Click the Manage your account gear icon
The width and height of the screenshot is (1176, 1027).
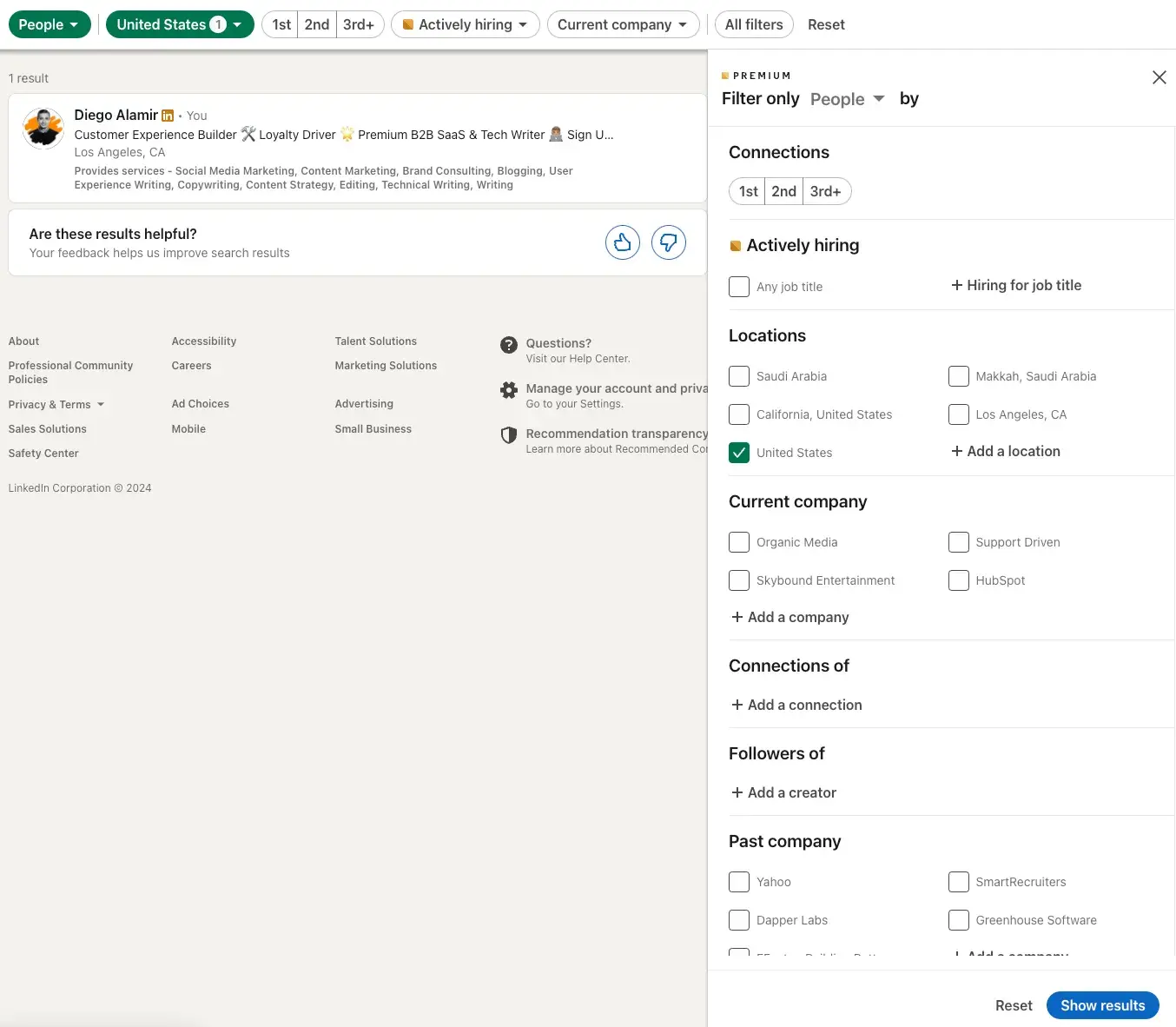pyautogui.click(x=509, y=390)
